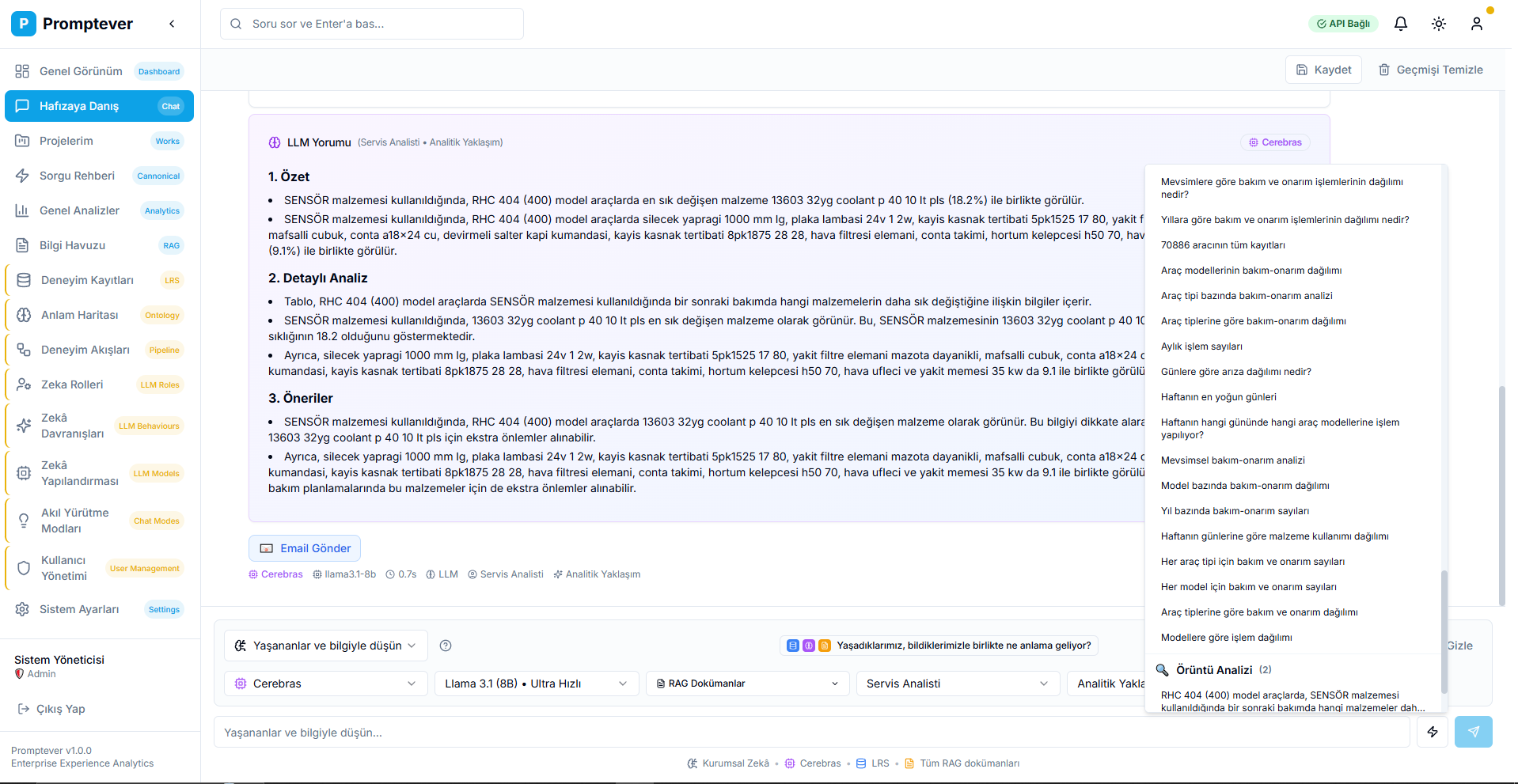Click the lightning bolt quick prompts icon
Viewport: 1518px width, 784px height.
tap(1432, 732)
